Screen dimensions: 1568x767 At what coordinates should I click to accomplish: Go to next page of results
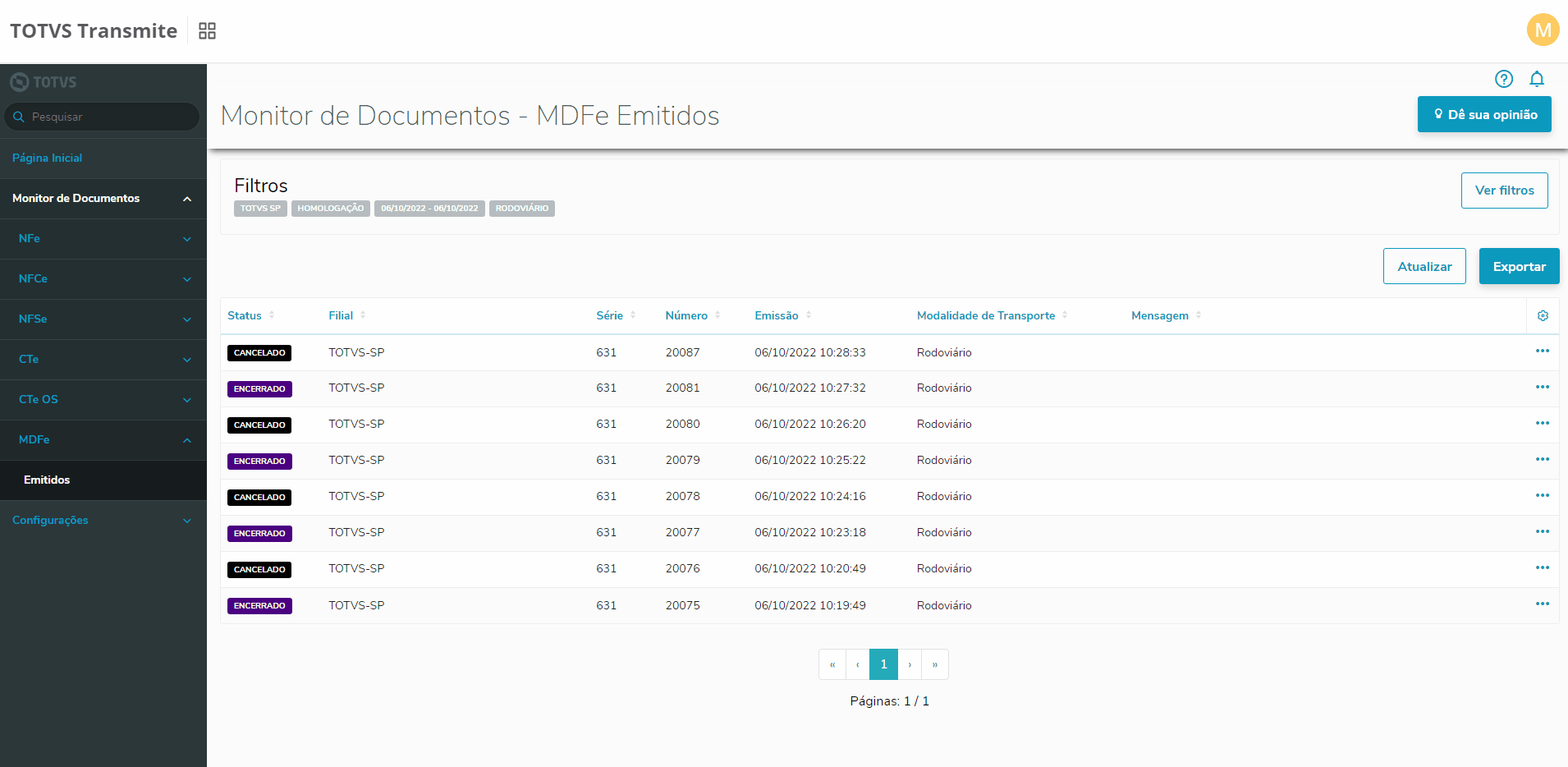coord(910,664)
